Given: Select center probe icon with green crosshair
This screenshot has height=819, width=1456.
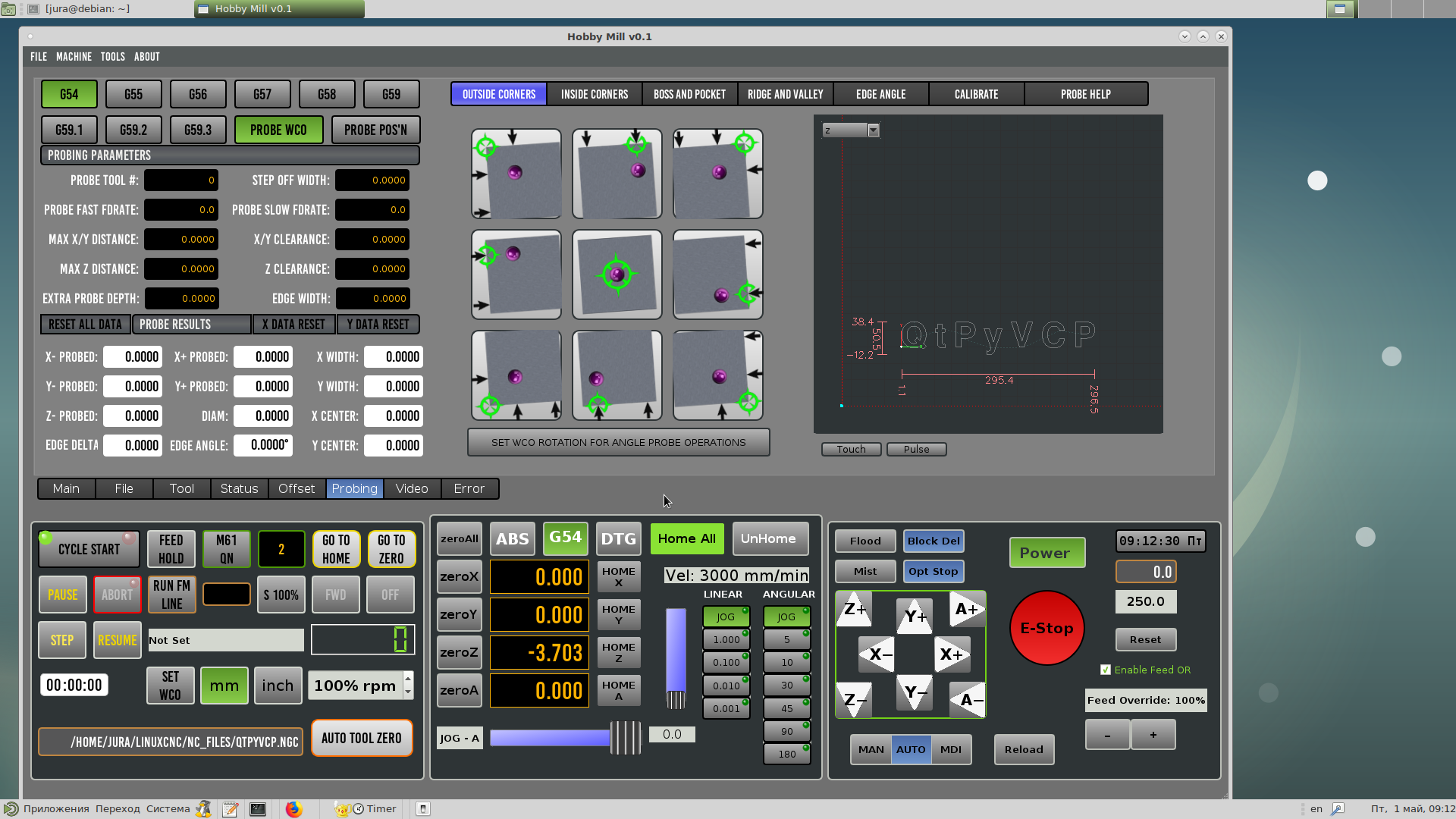Looking at the screenshot, I should pos(617,275).
